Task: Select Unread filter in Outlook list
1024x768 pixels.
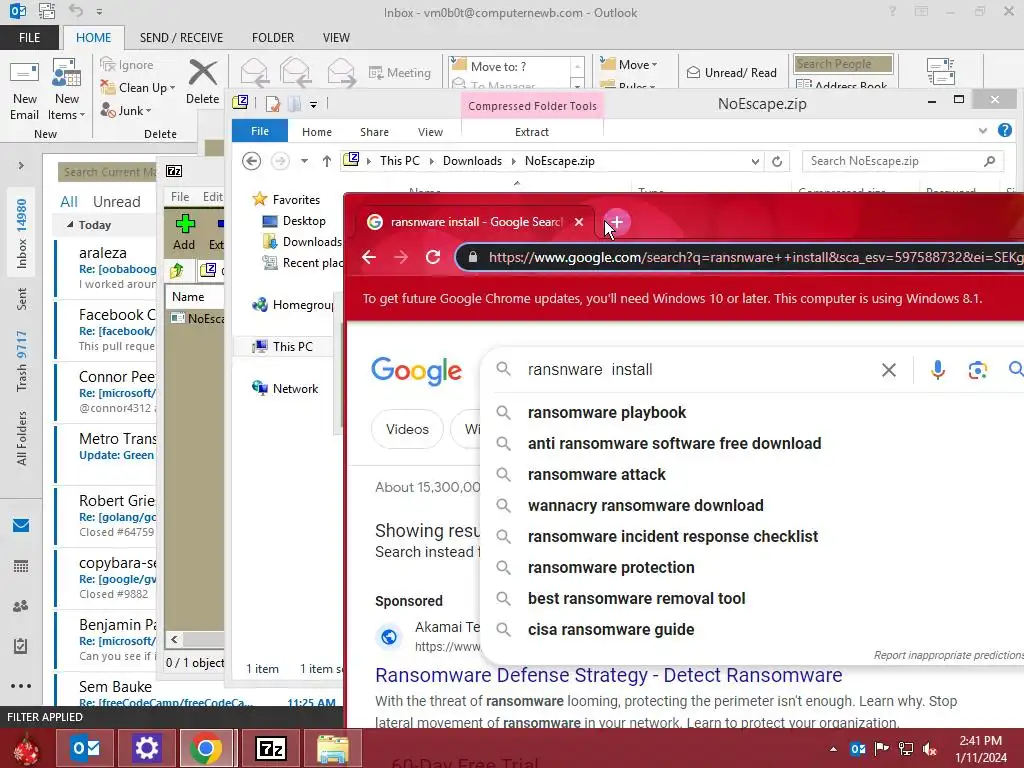Action: (116, 201)
